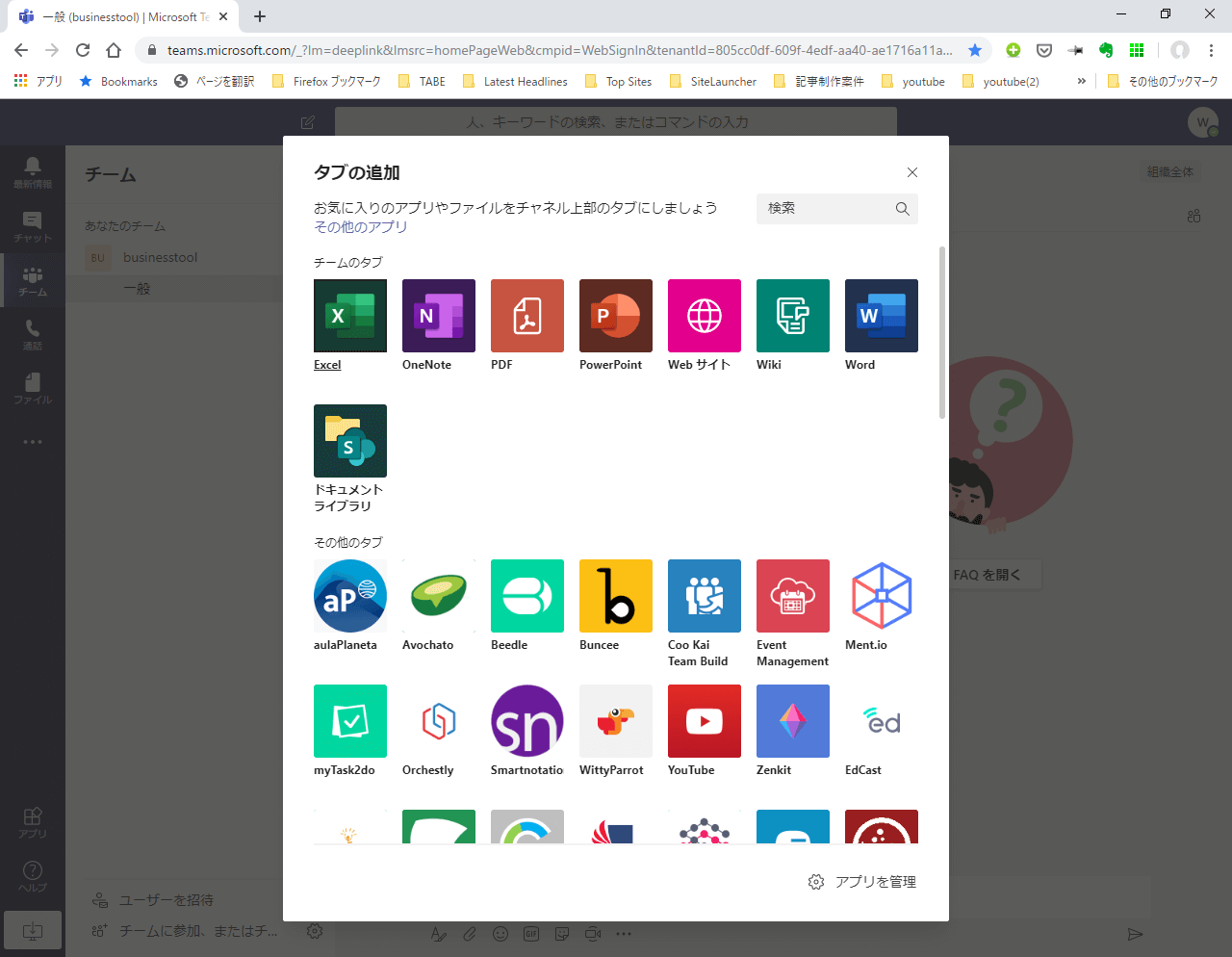Click the 検索 field in the dialog
The width and height of the screenshot is (1232, 957).
828,209
